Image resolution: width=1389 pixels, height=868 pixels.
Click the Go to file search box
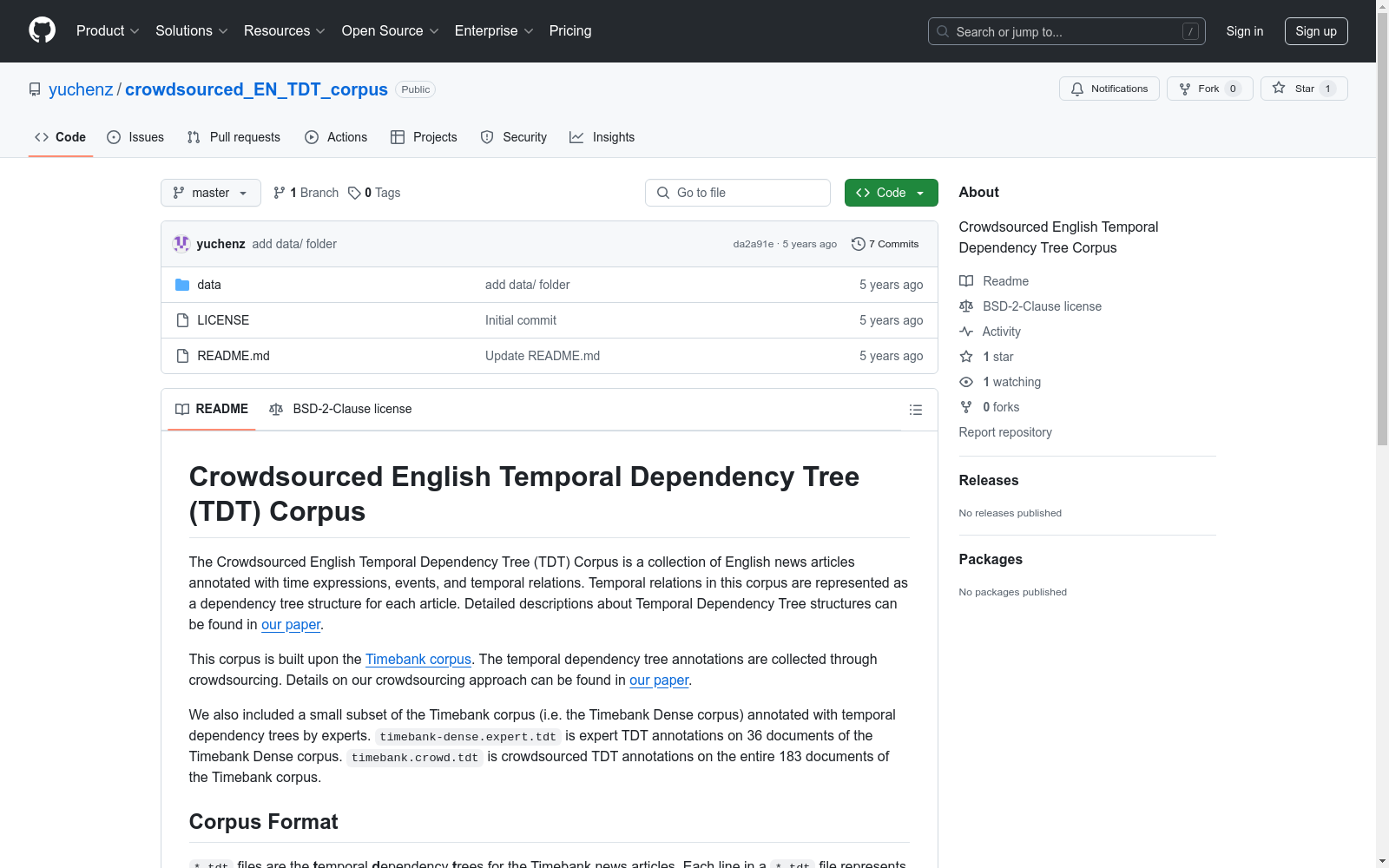click(x=738, y=193)
